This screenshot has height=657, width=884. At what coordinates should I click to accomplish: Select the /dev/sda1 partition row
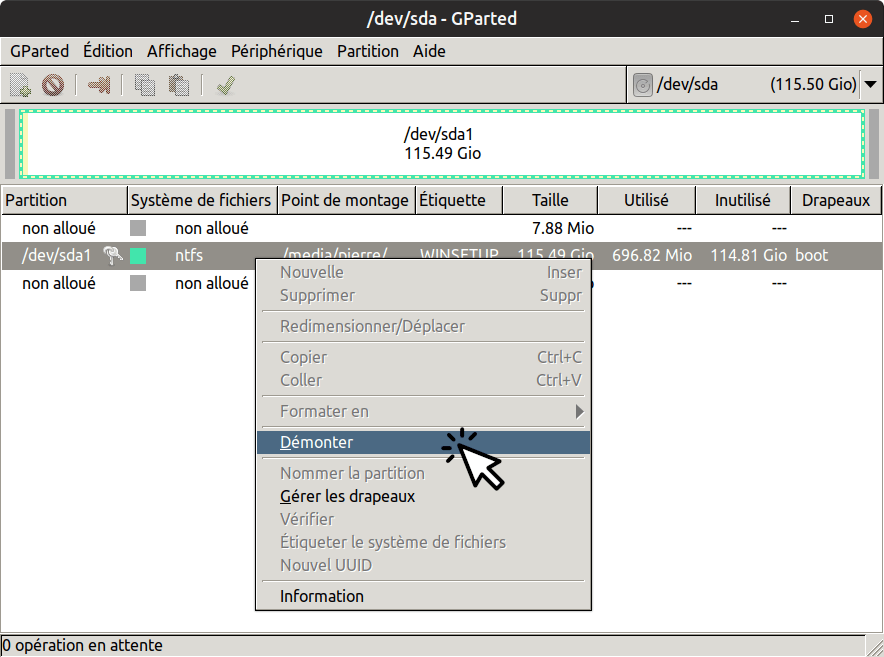pyautogui.click(x=442, y=256)
